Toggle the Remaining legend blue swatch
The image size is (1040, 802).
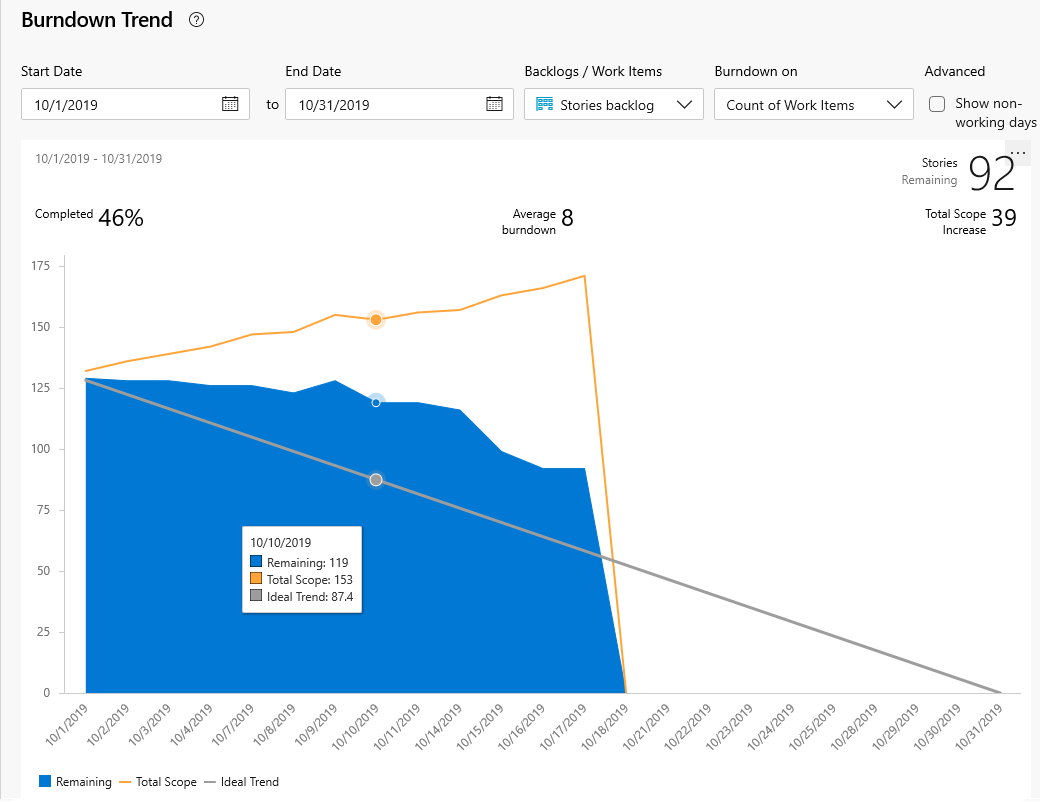pos(45,781)
